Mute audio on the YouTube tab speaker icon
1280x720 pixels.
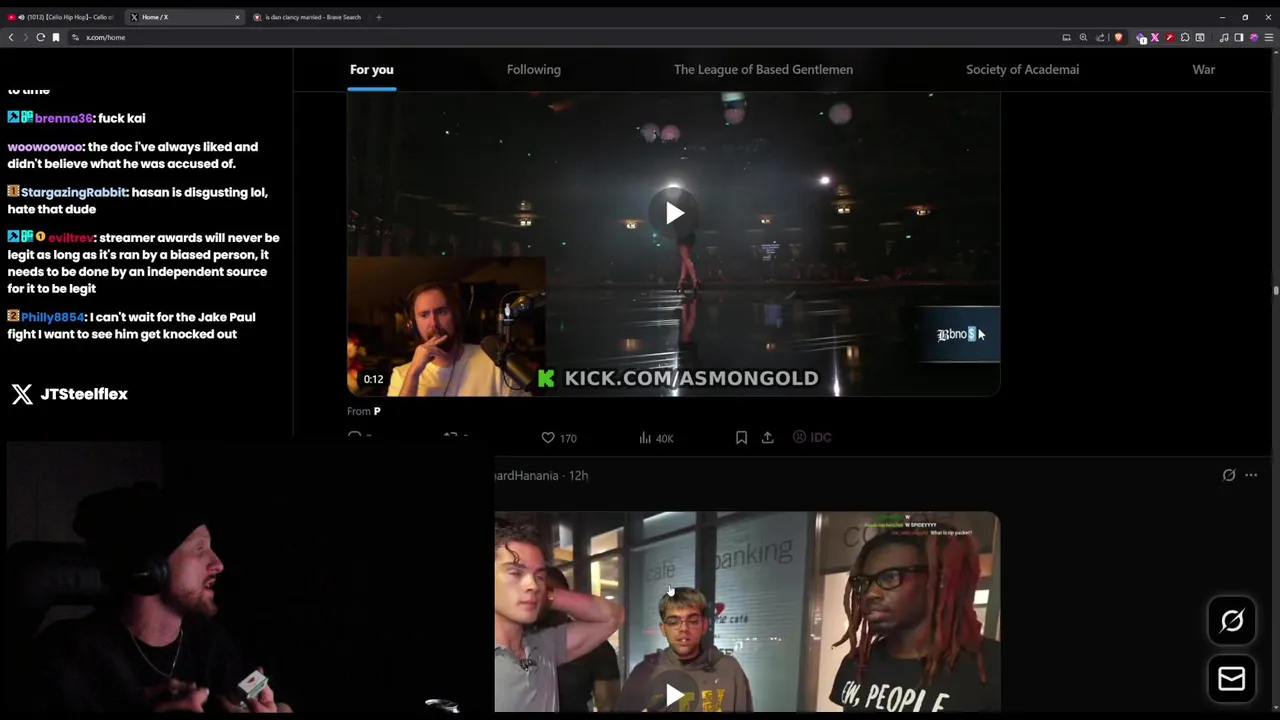pos(20,17)
